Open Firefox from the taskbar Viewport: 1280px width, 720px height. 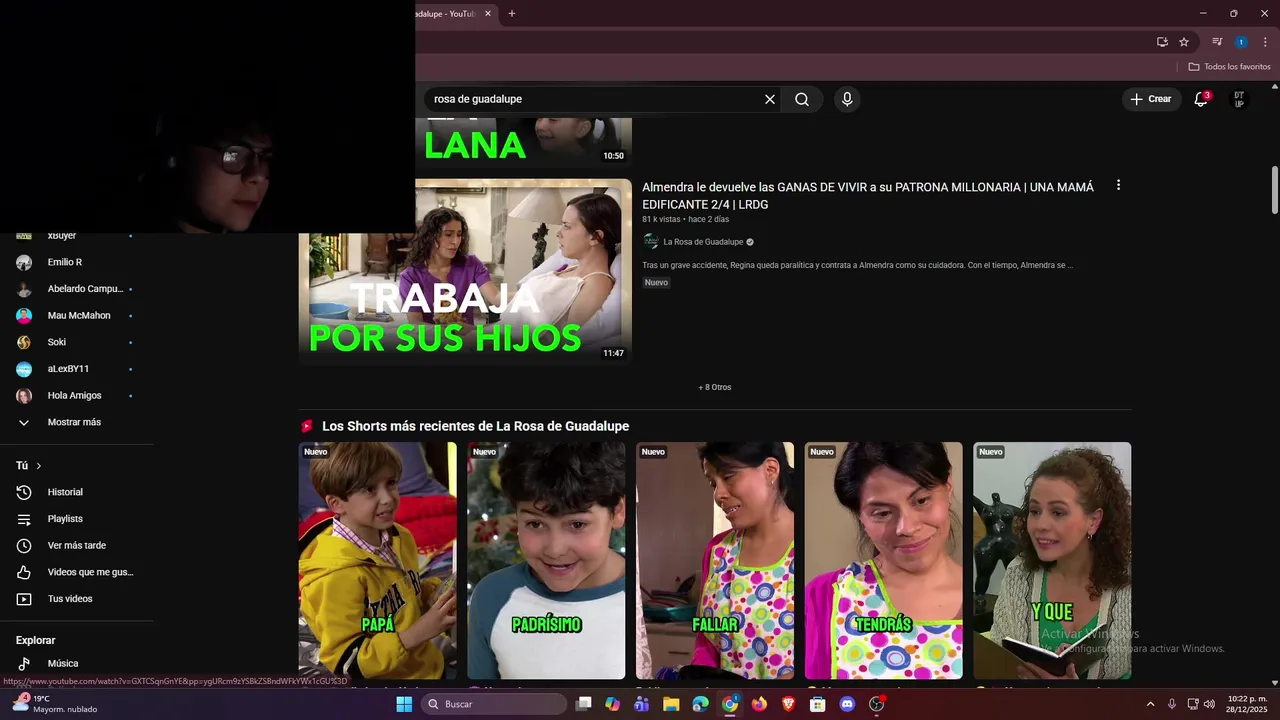click(x=759, y=704)
